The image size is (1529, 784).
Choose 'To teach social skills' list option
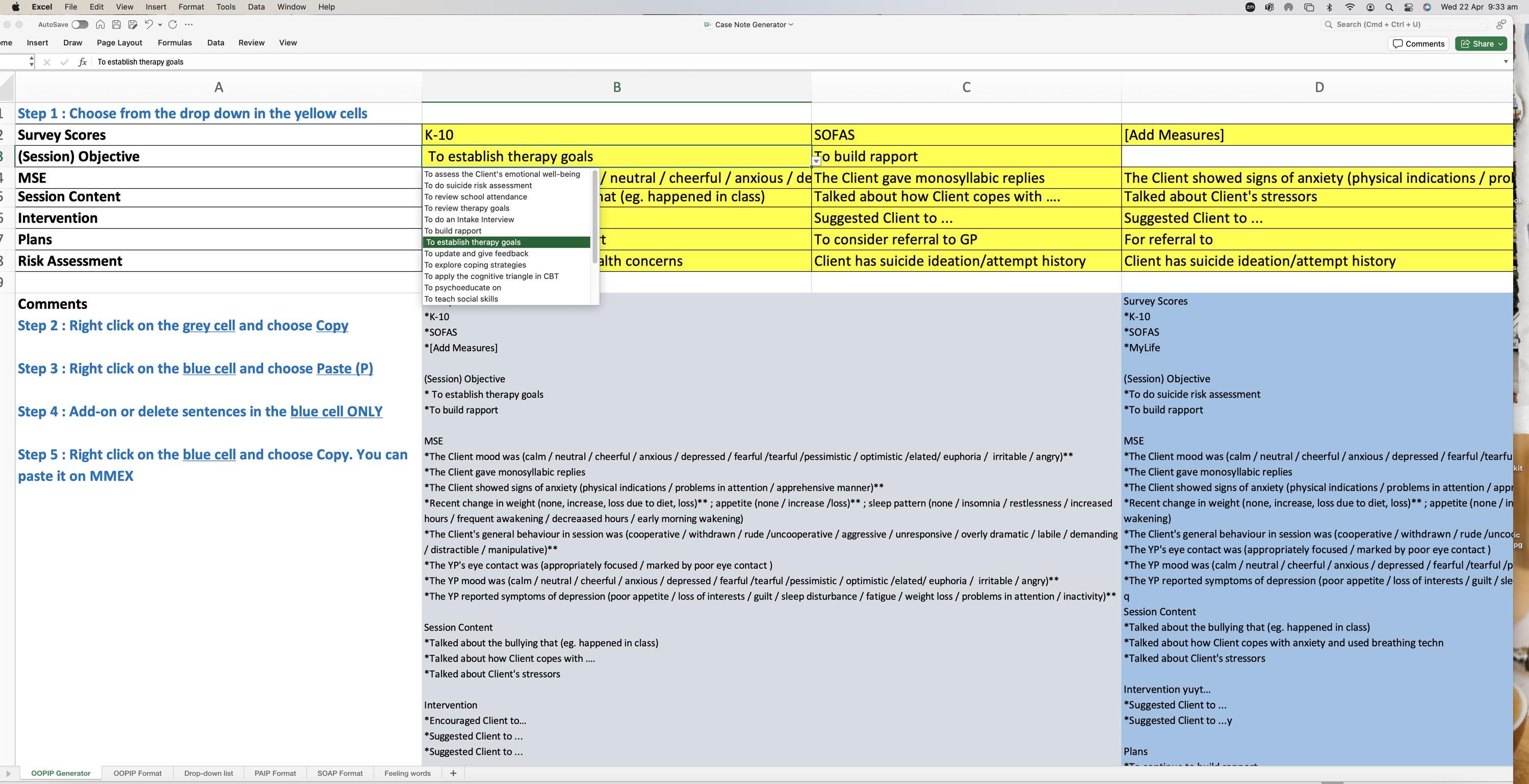[506, 299]
